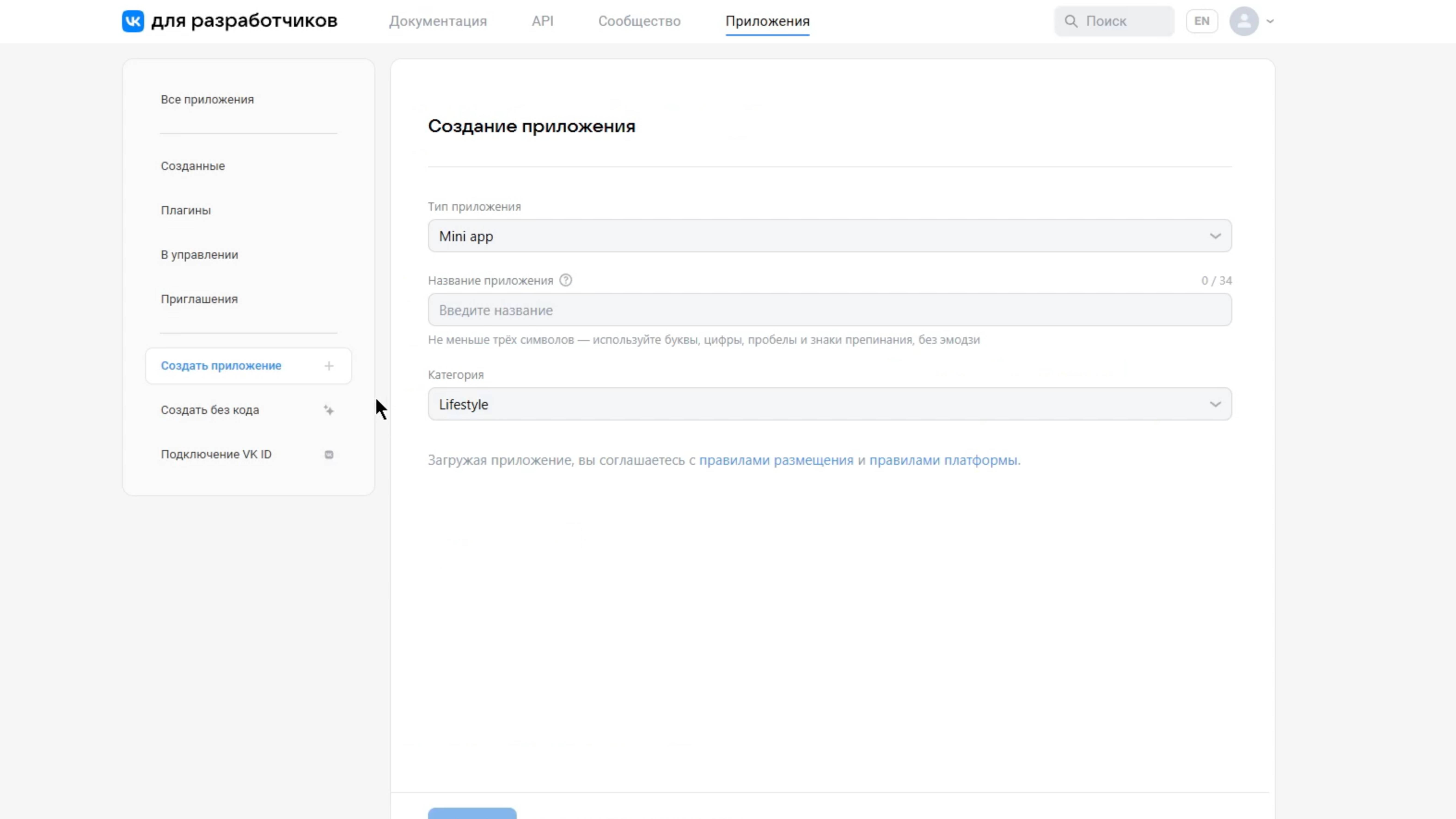
Task: Click the plus icon in Создать приложение
Action: point(329,365)
